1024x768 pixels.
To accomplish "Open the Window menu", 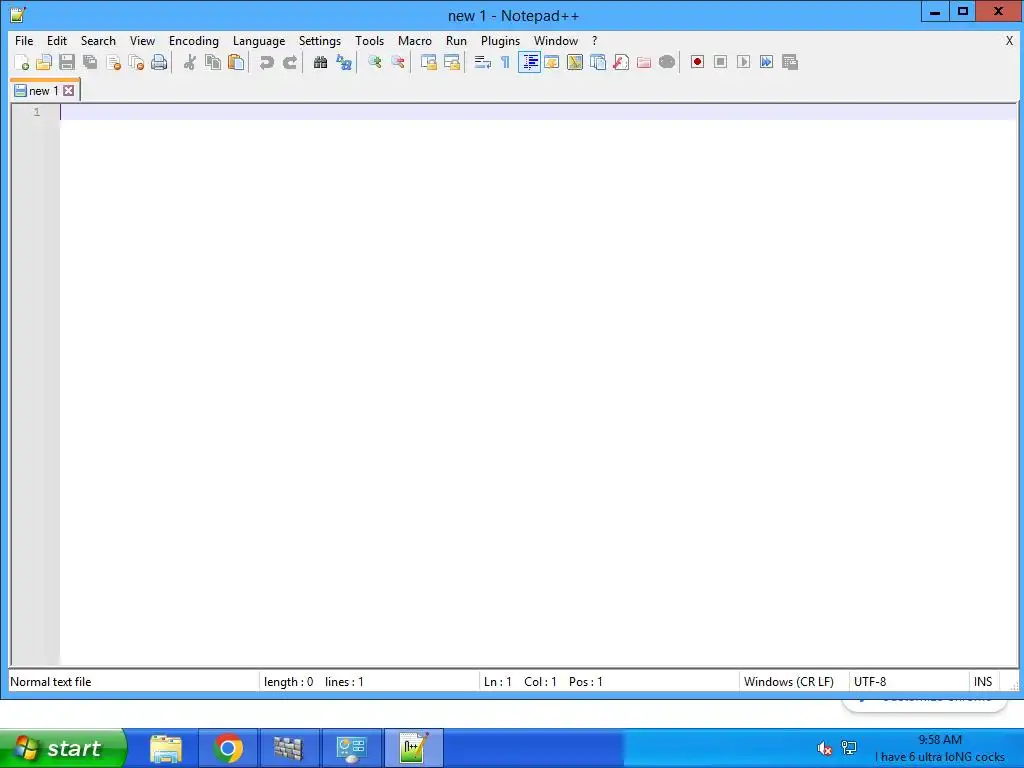I will pos(556,40).
